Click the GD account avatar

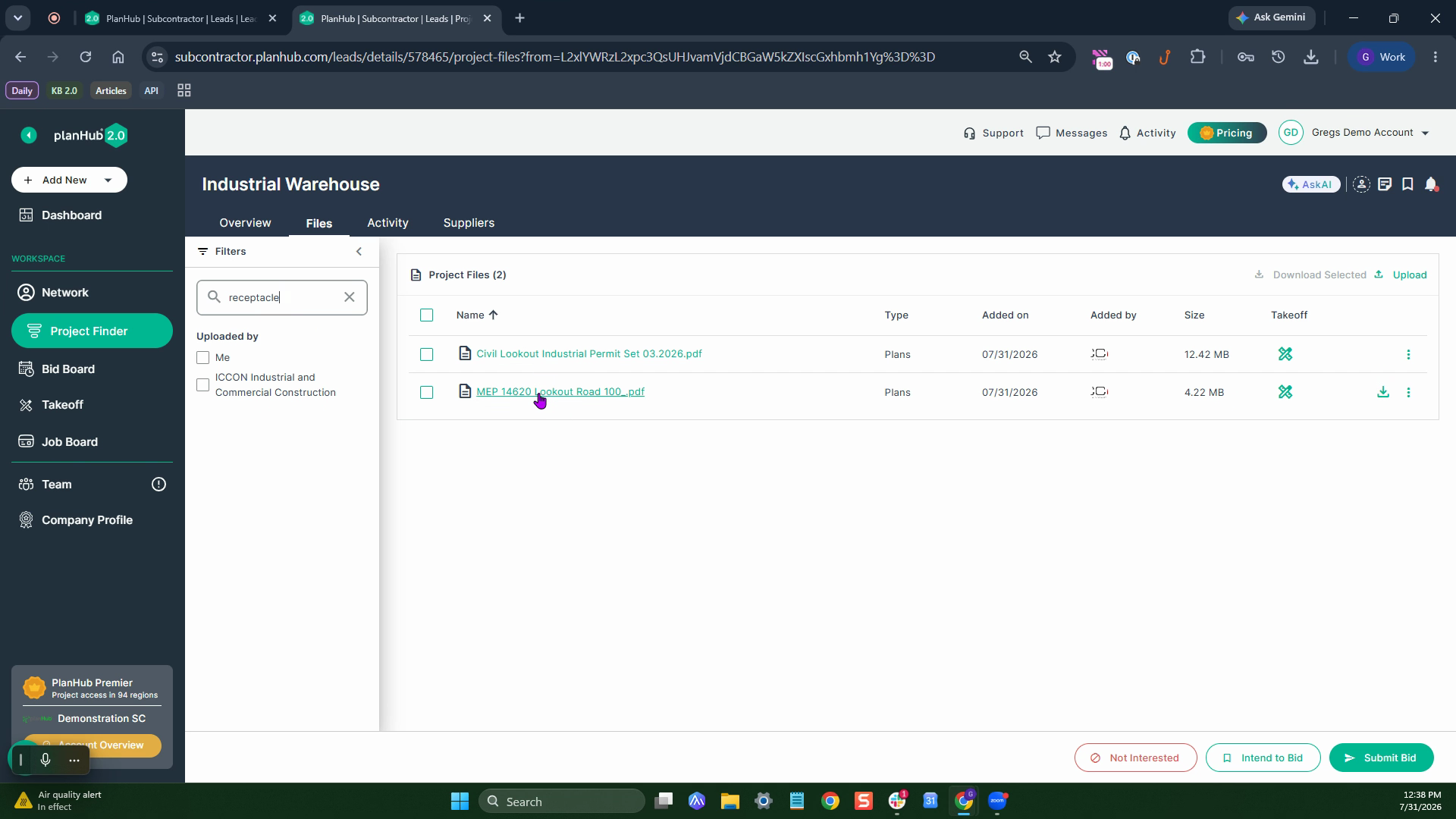1291,133
